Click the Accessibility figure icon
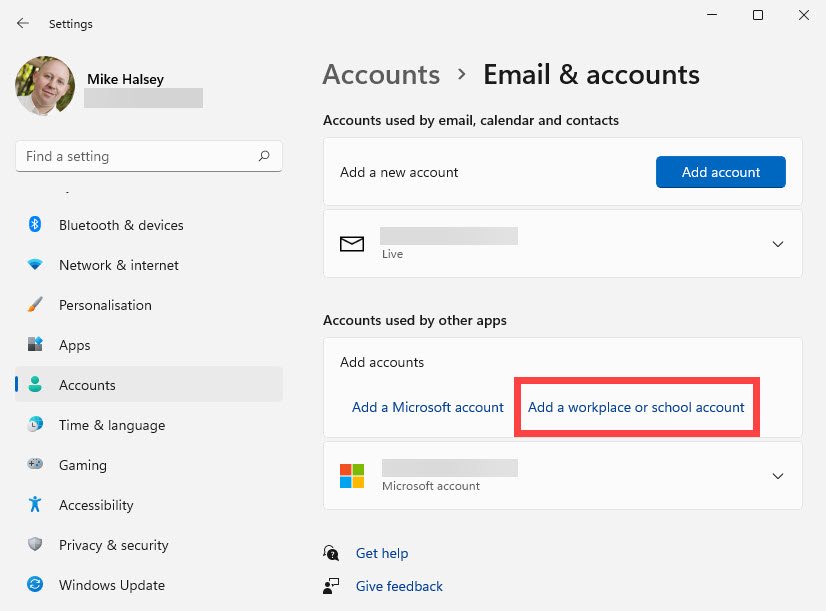The width and height of the screenshot is (826, 611). 35,504
